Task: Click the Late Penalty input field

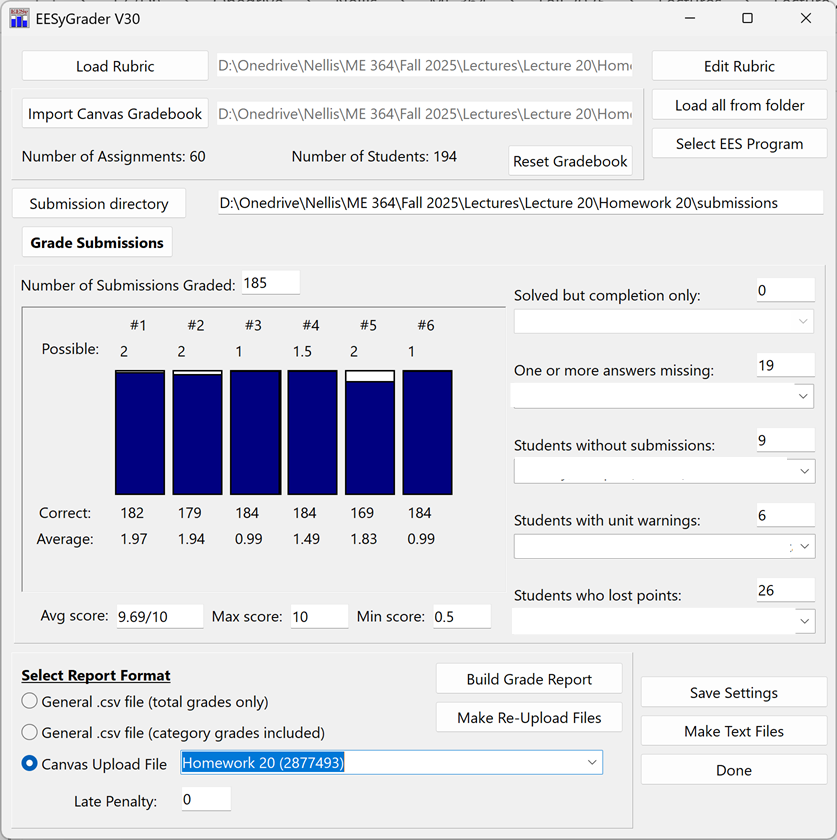Action: [x=206, y=800]
